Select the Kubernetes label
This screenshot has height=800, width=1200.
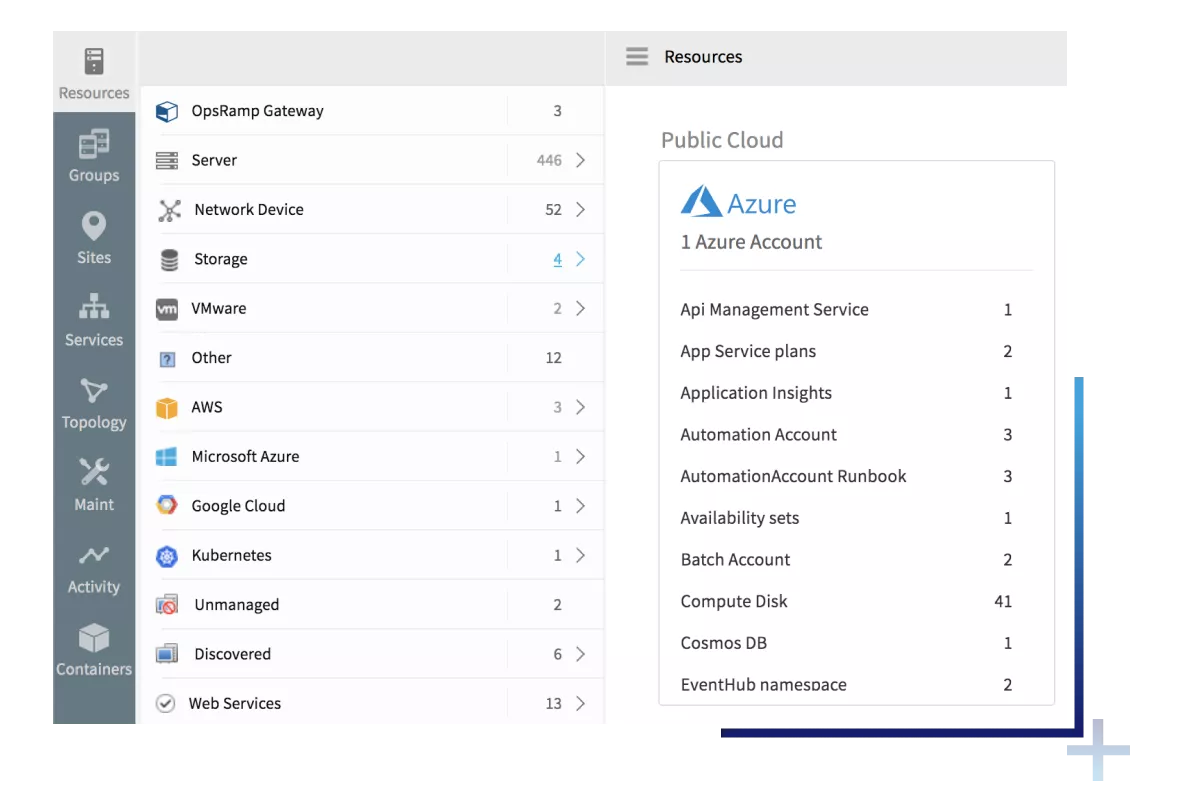pyautogui.click(x=231, y=555)
